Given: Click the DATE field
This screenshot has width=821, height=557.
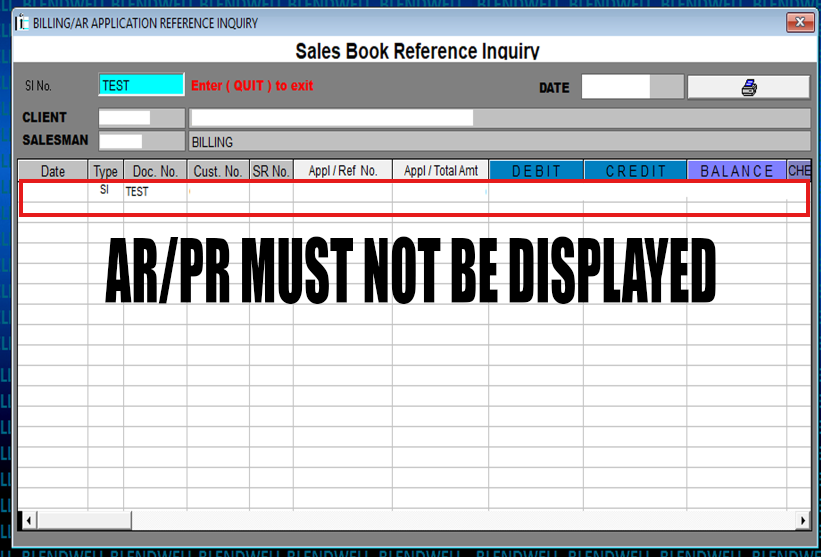Looking at the screenshot, I should click(x=633, y=86).
